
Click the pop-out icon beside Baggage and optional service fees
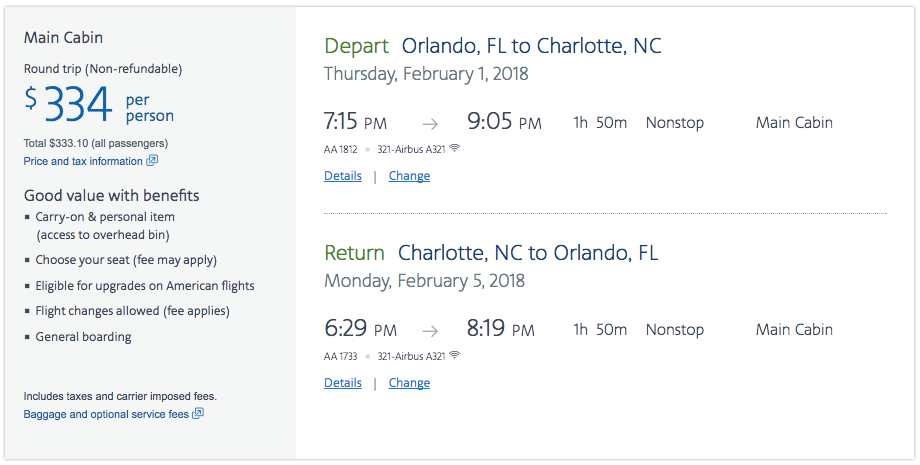coord(198,414)
